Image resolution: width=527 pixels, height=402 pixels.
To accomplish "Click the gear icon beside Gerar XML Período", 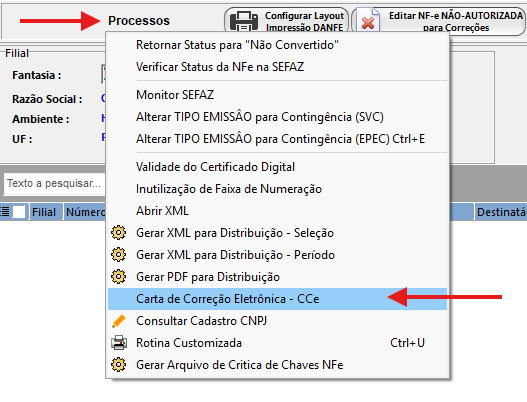I will pyautogui.click(x=118, y=254).
